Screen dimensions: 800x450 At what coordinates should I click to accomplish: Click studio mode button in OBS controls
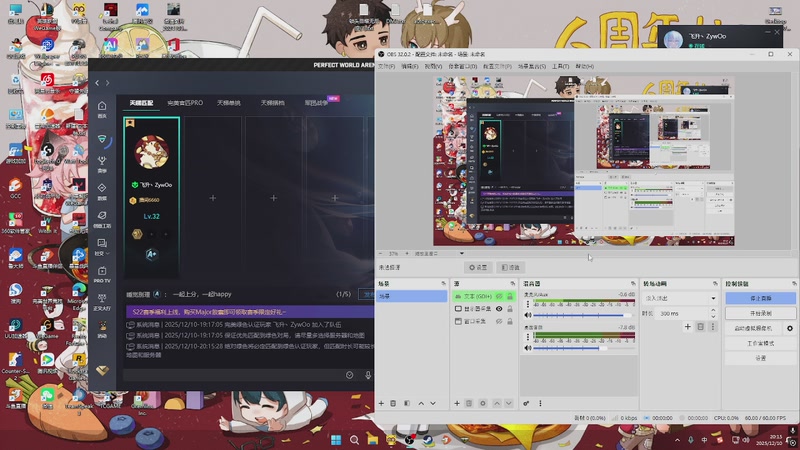[760, 343]
